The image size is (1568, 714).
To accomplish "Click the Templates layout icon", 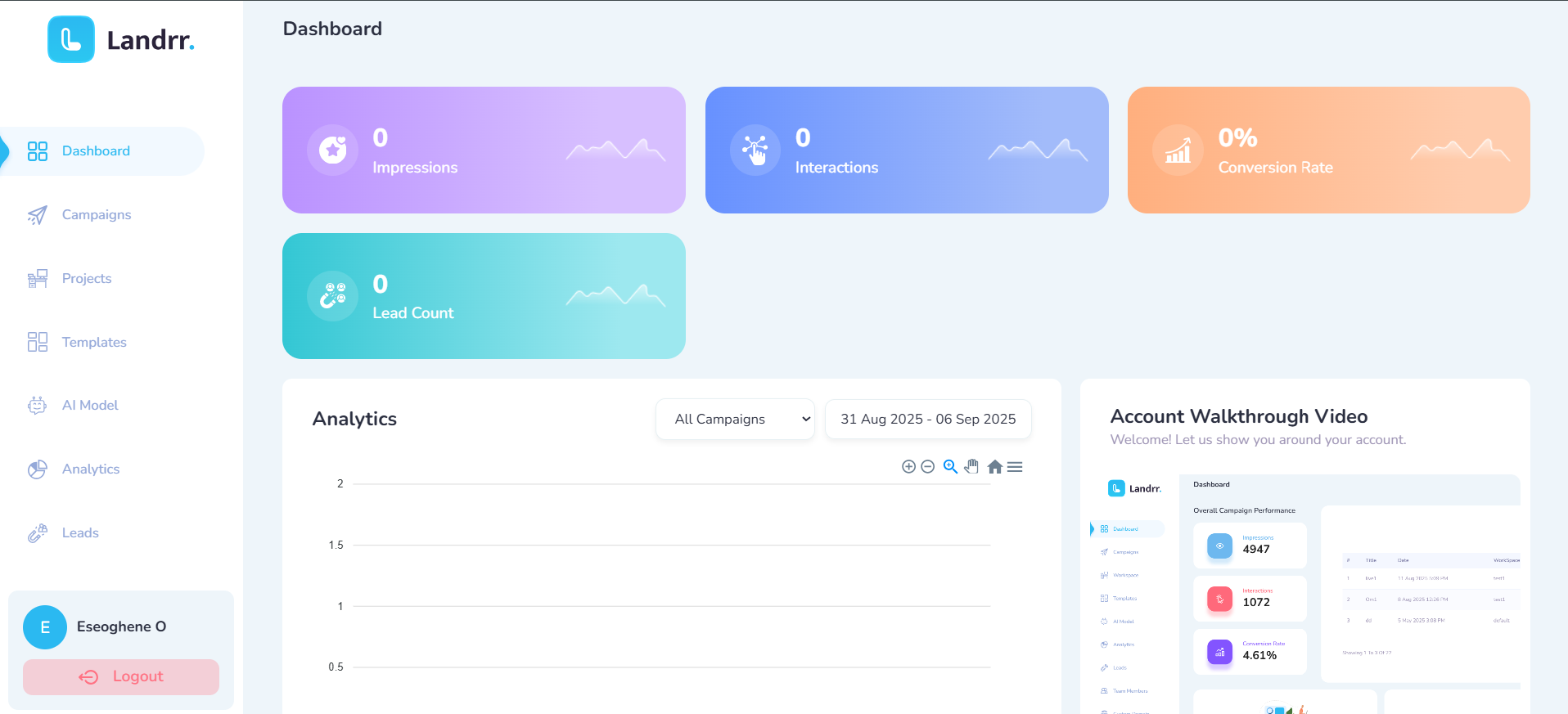I will click(38, 342).
